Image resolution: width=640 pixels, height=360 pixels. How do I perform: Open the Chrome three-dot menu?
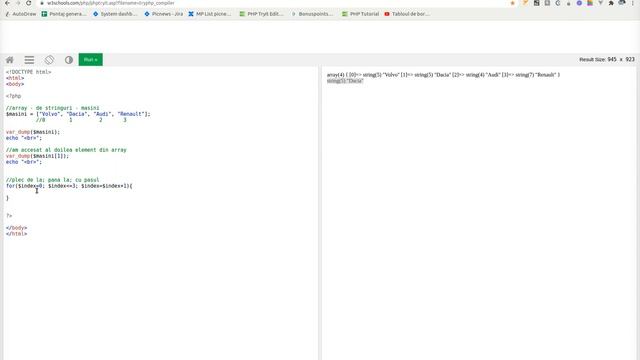pyautogui.click(x=633, y=3)
